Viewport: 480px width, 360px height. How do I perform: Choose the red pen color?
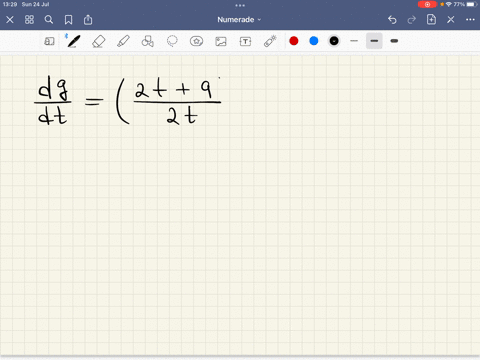point(294,41)
